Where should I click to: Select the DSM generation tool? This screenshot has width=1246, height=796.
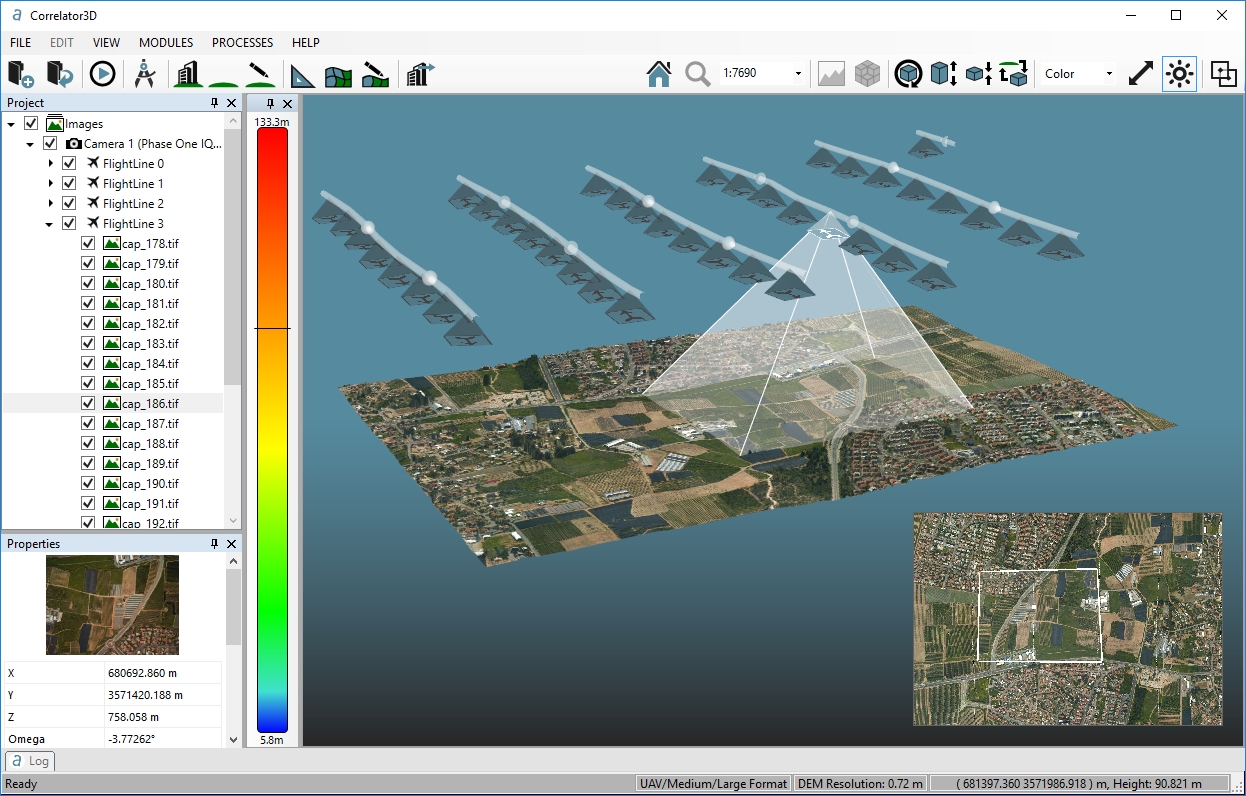tap(186, 73)
